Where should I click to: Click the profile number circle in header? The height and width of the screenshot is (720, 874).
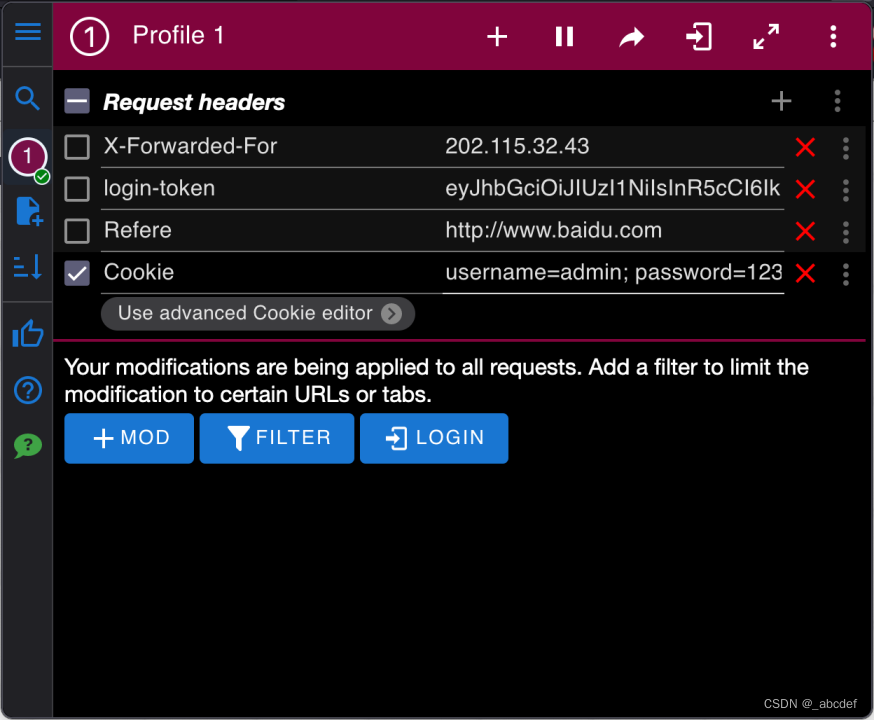click(x=89, y=37)
